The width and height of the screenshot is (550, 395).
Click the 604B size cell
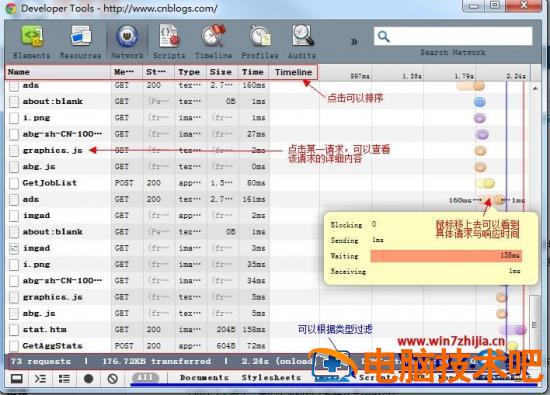point(226,346)
